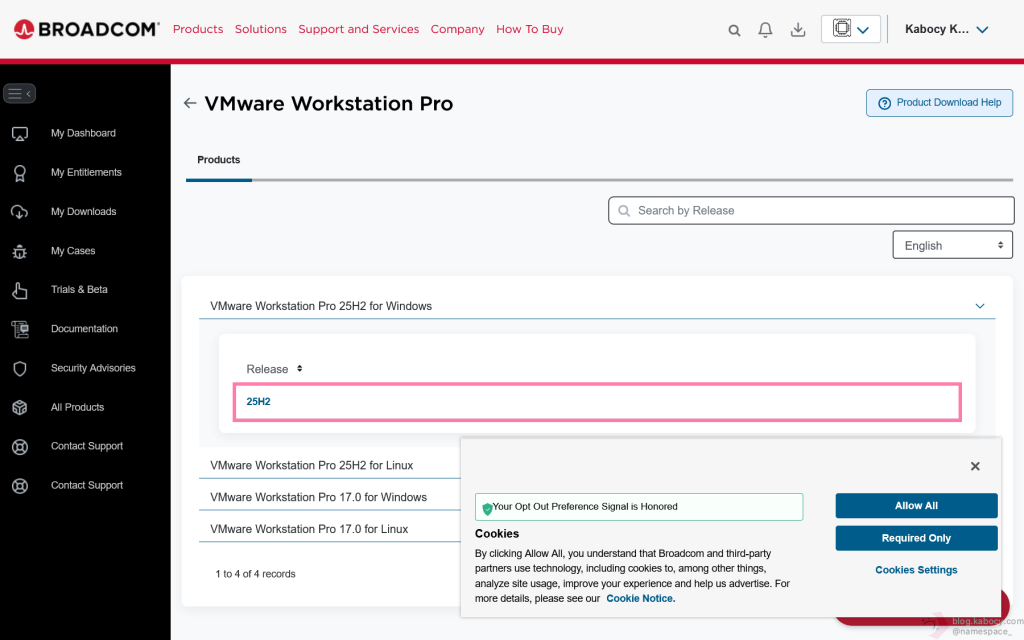
Task: Expand VMware Workstation Pro 17.0 for Windows
Action: point(318,497)
